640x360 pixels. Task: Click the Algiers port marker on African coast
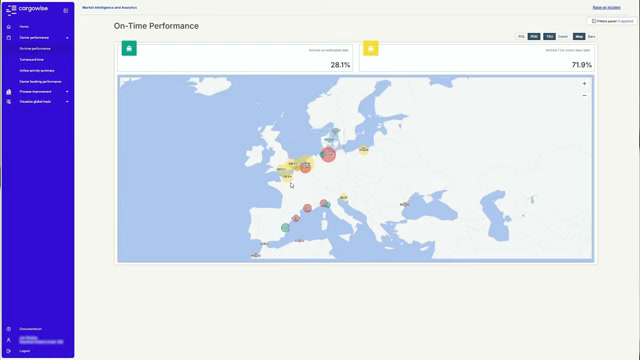pyautogui.click(x=299, y=241)
